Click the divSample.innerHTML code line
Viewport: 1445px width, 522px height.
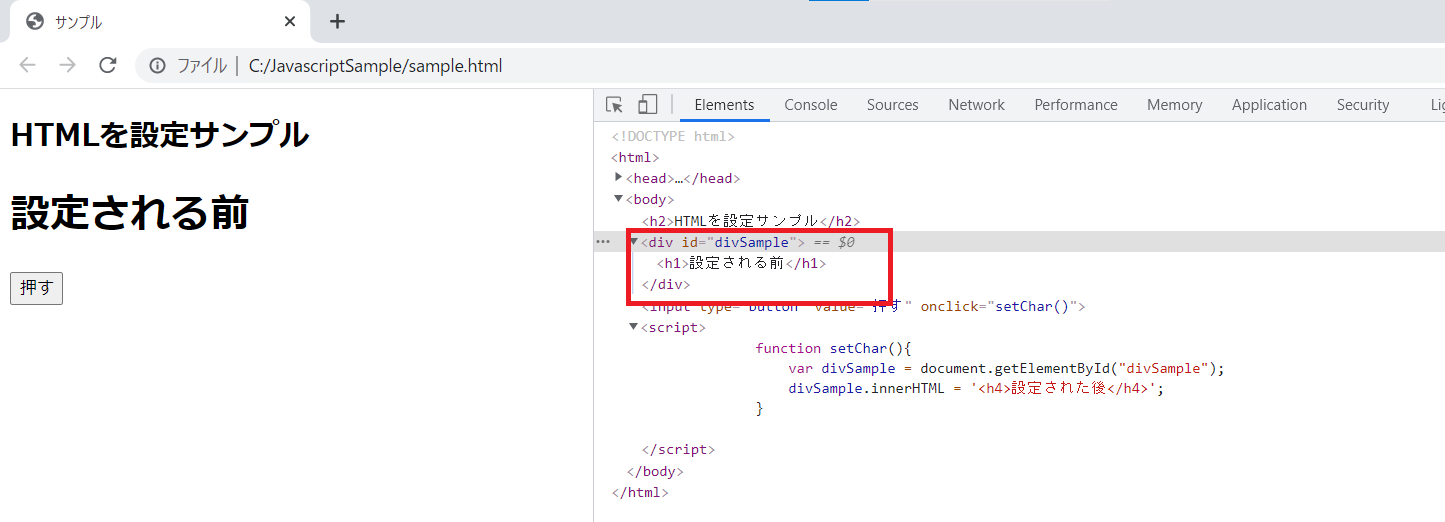(x=977, y=389)
